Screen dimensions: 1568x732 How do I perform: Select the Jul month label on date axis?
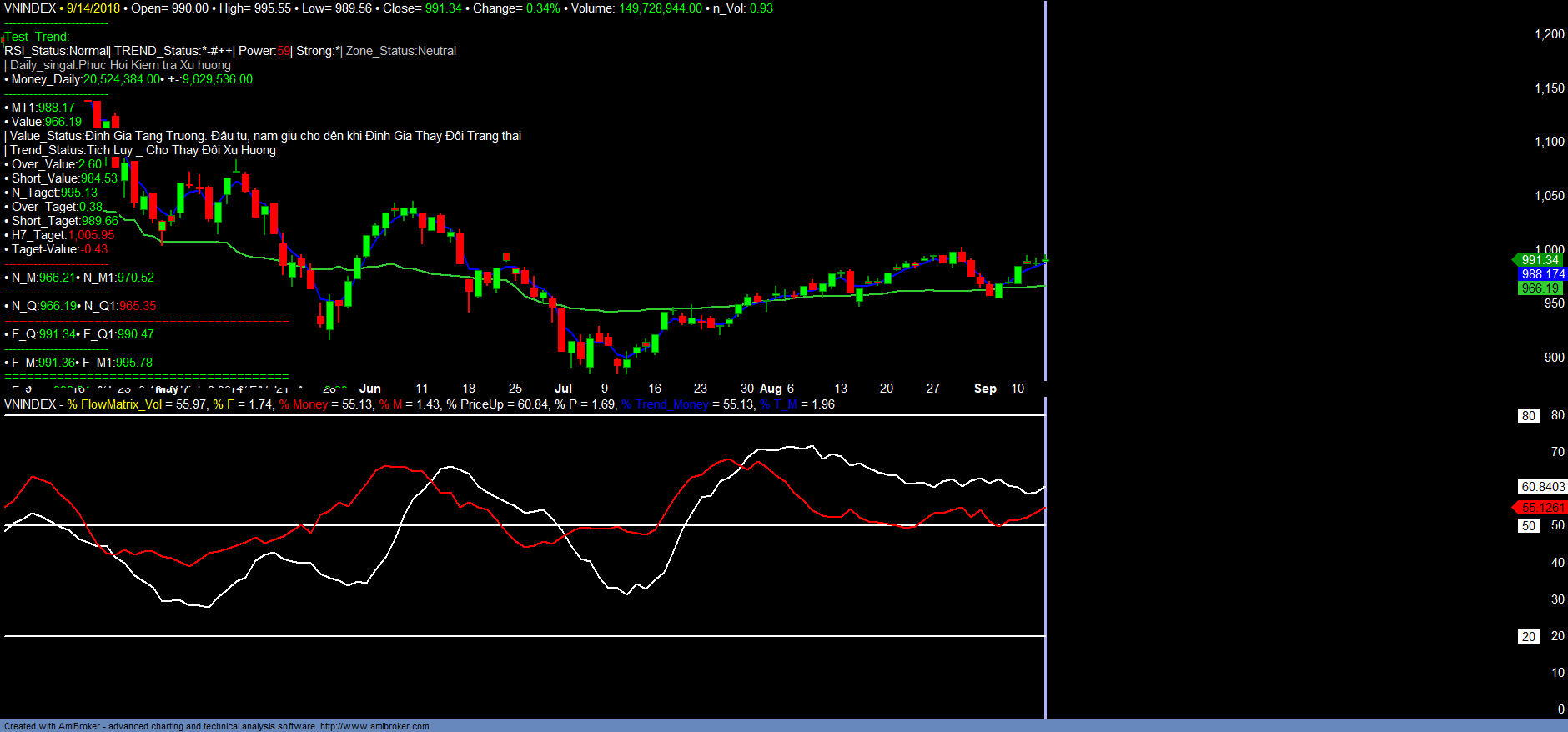pos(563,389)
